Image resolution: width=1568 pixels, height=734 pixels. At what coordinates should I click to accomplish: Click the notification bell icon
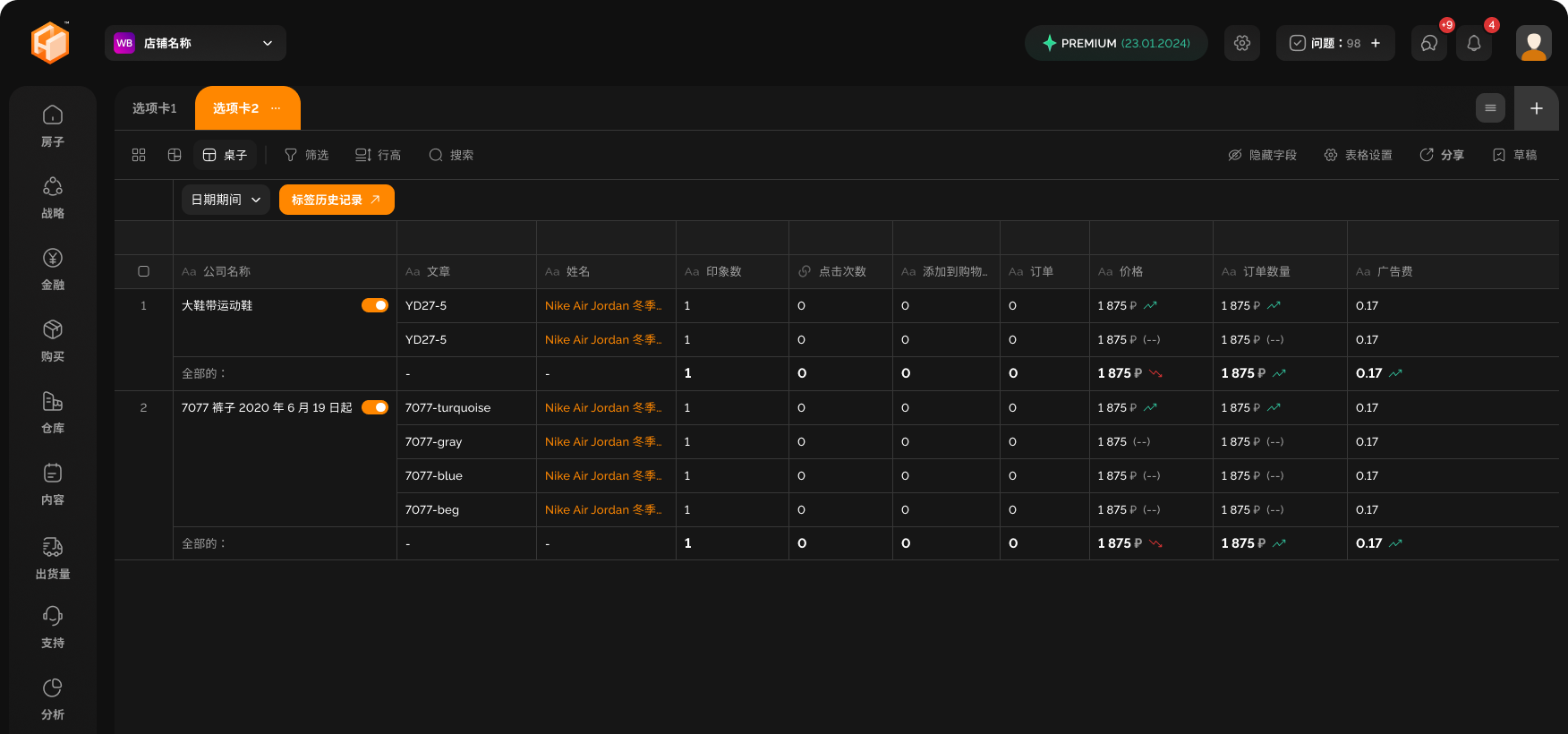tap(1473, 43)
